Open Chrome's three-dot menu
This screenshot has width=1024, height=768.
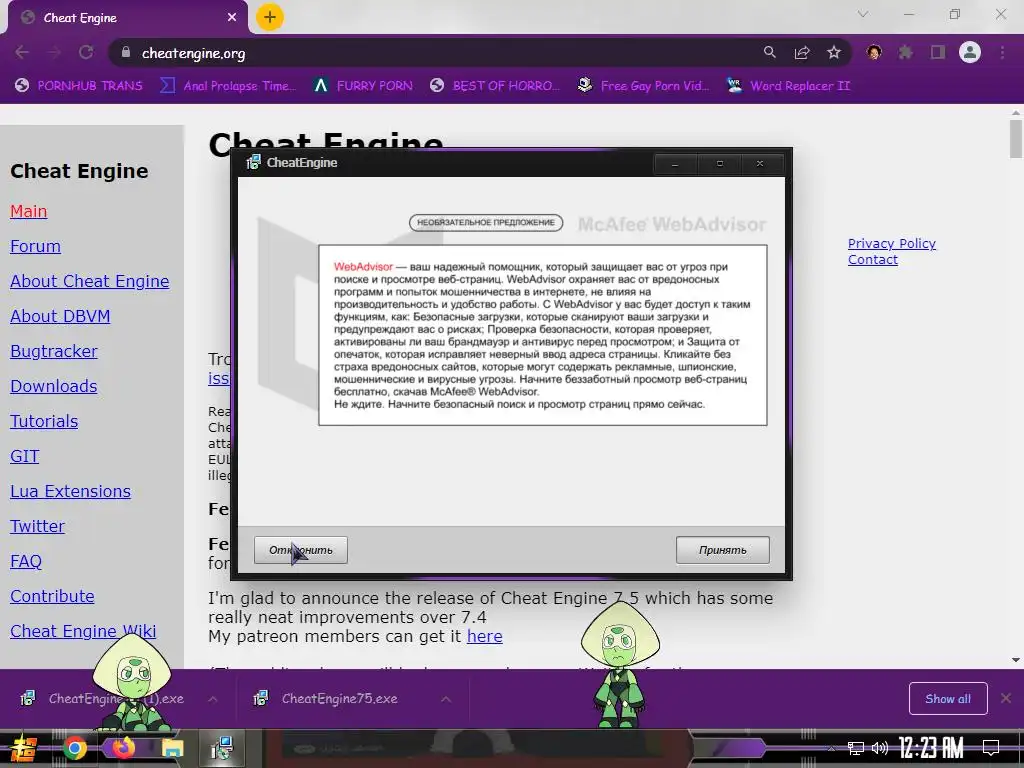click(x=1002, y=53)
